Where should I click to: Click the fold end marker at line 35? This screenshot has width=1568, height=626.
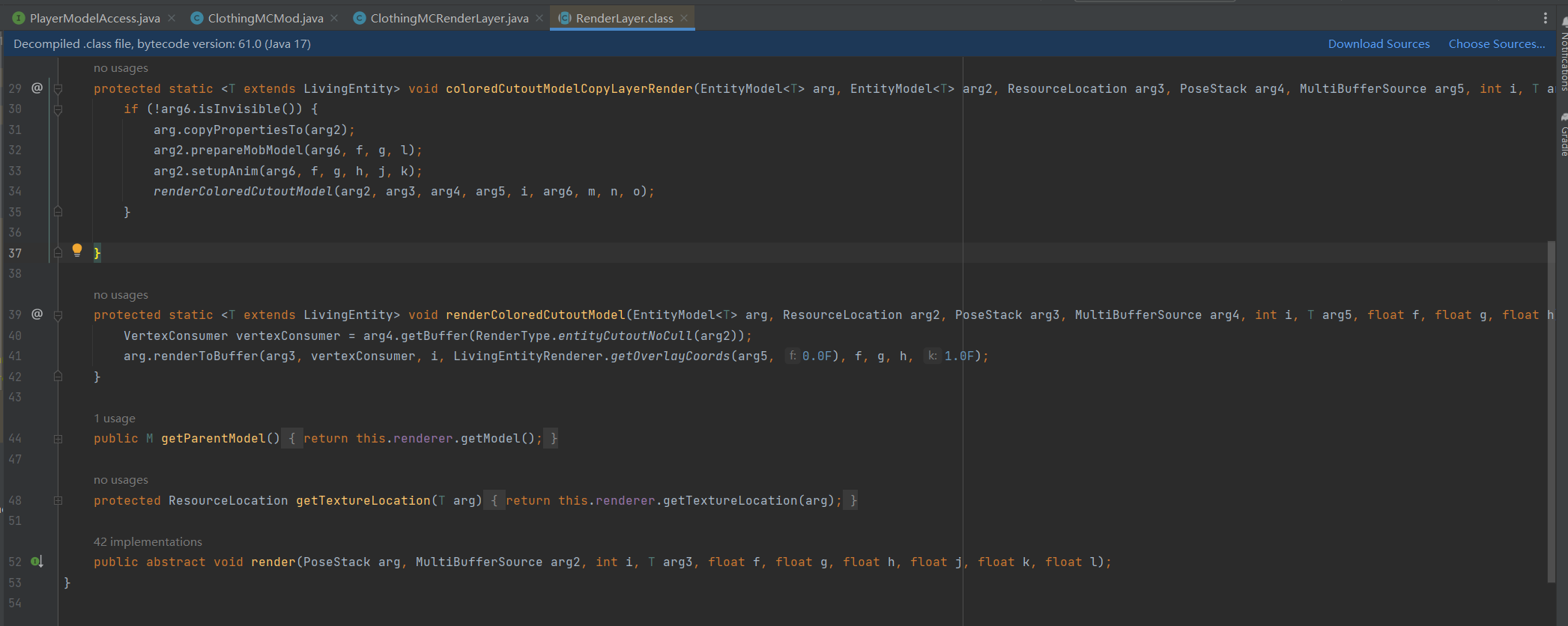click(58, 212)
